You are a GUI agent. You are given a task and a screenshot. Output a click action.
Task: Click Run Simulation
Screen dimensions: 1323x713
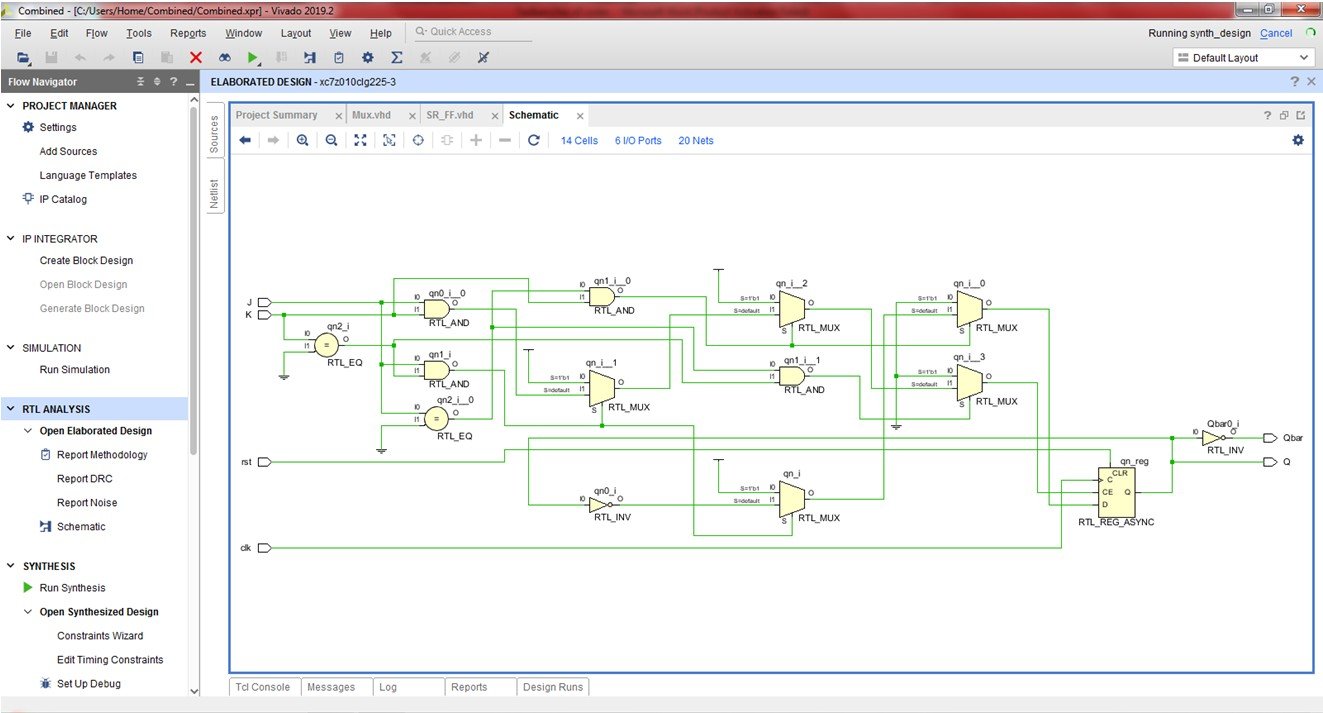(75, 370)
